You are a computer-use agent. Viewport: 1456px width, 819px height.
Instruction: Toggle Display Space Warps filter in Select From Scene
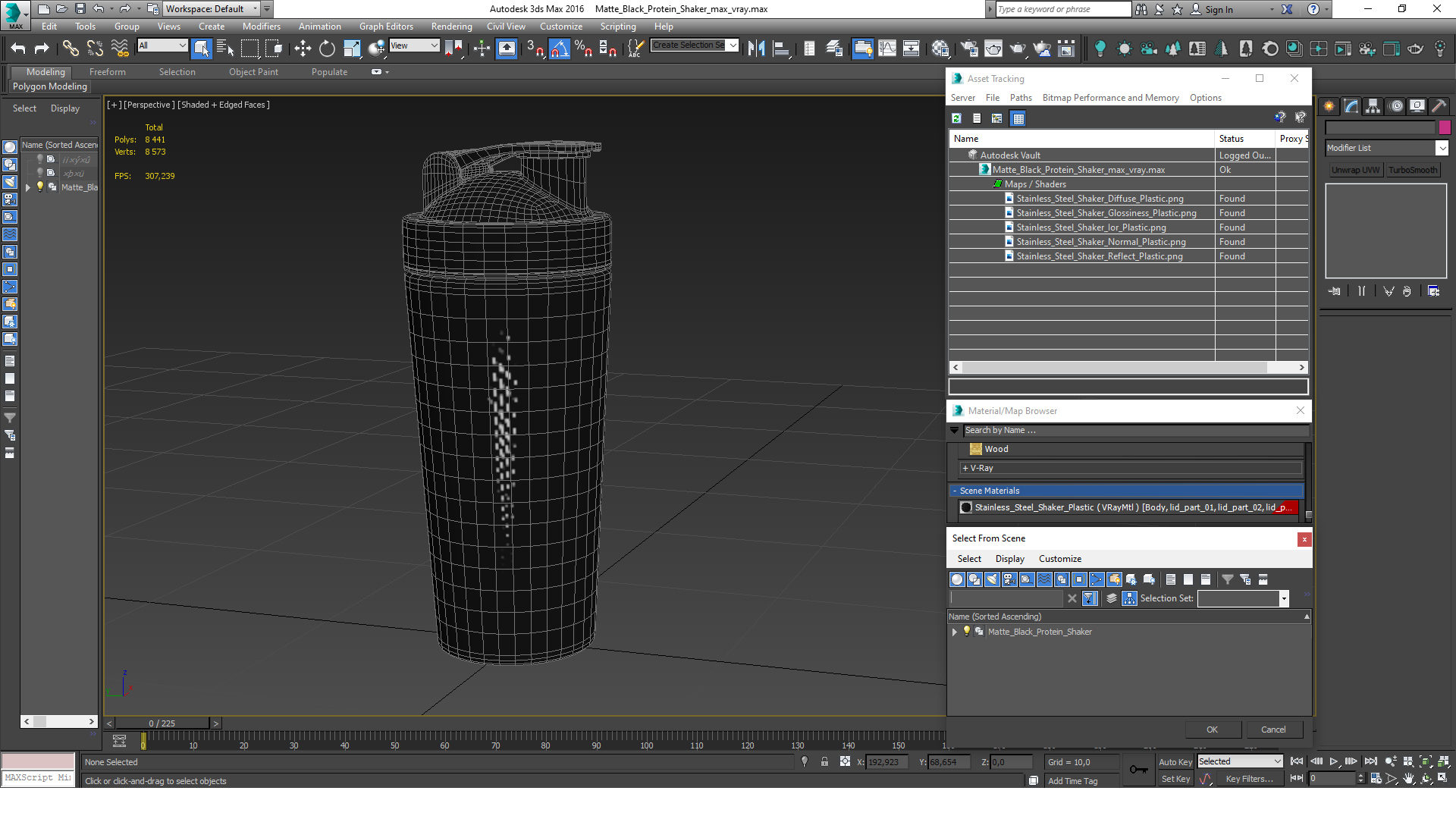click(x=1044, y=579)
